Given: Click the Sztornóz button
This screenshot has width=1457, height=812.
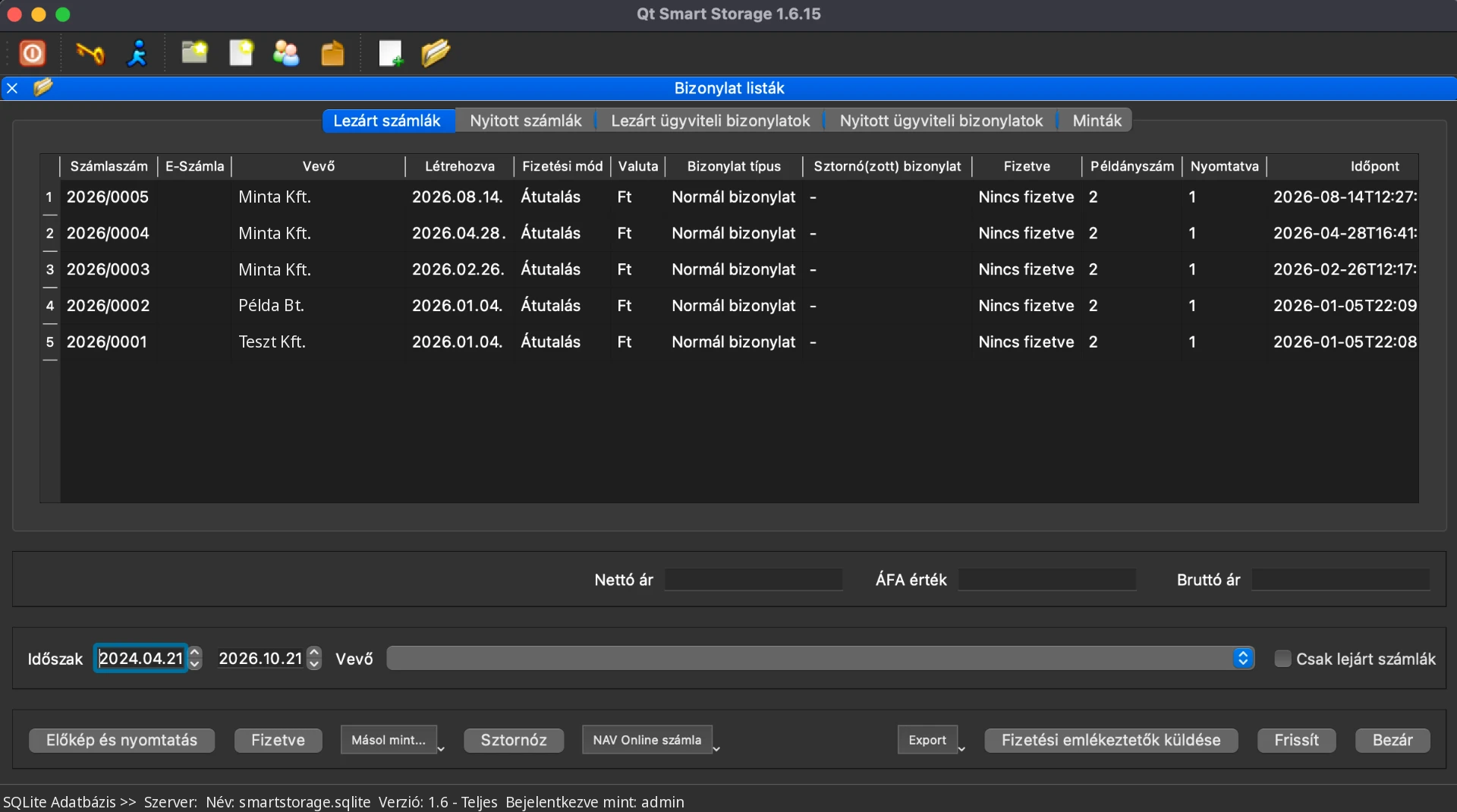Looking at the screenshot, I should tap(514, 740).
